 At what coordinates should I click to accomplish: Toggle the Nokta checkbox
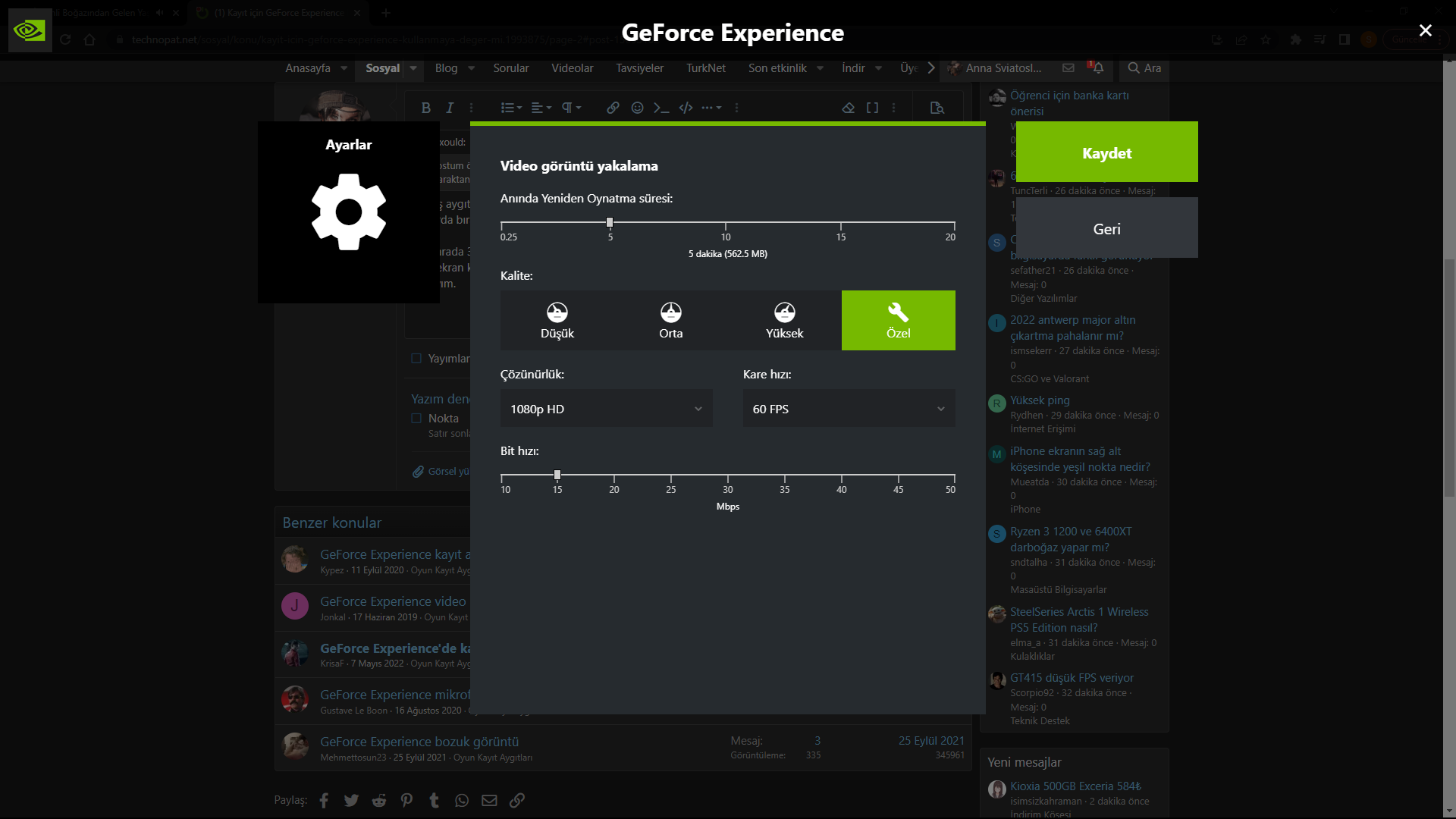pyautogui.click(x=416, y=418)
